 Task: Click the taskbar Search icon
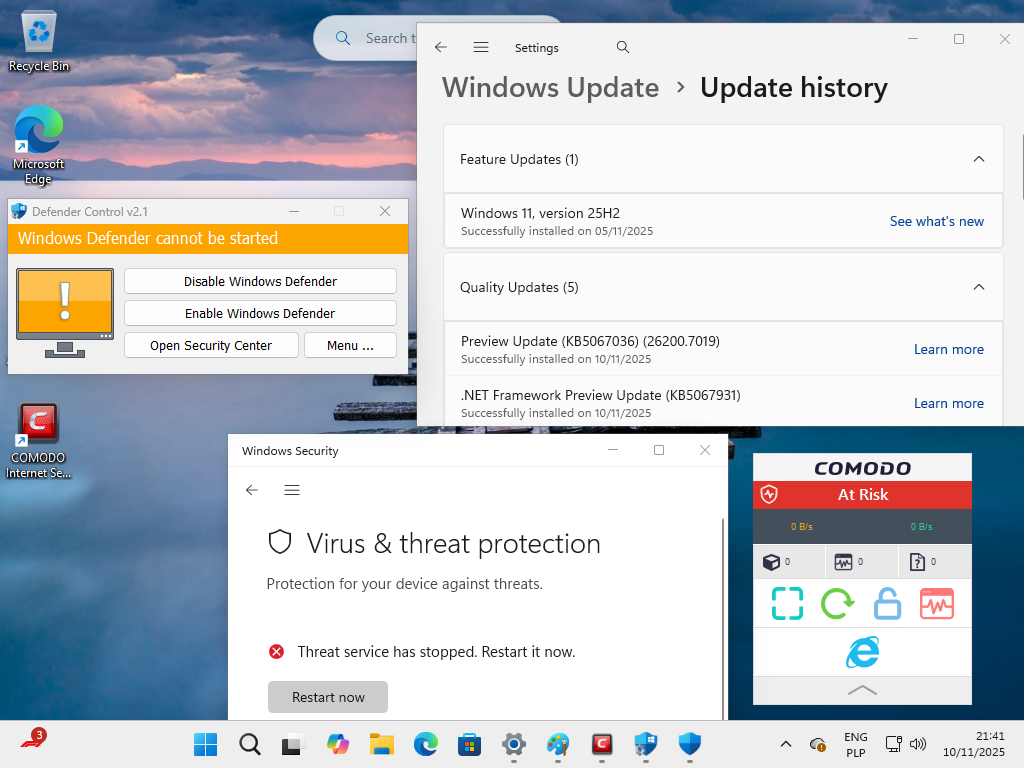[249, 744]
